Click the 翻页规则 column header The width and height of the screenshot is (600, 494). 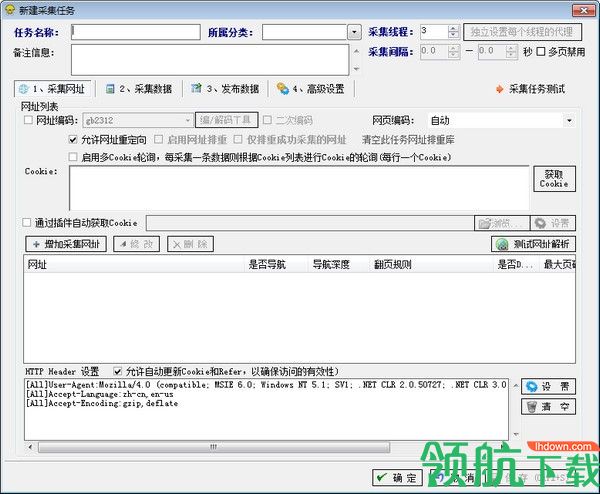click(432, 264)
